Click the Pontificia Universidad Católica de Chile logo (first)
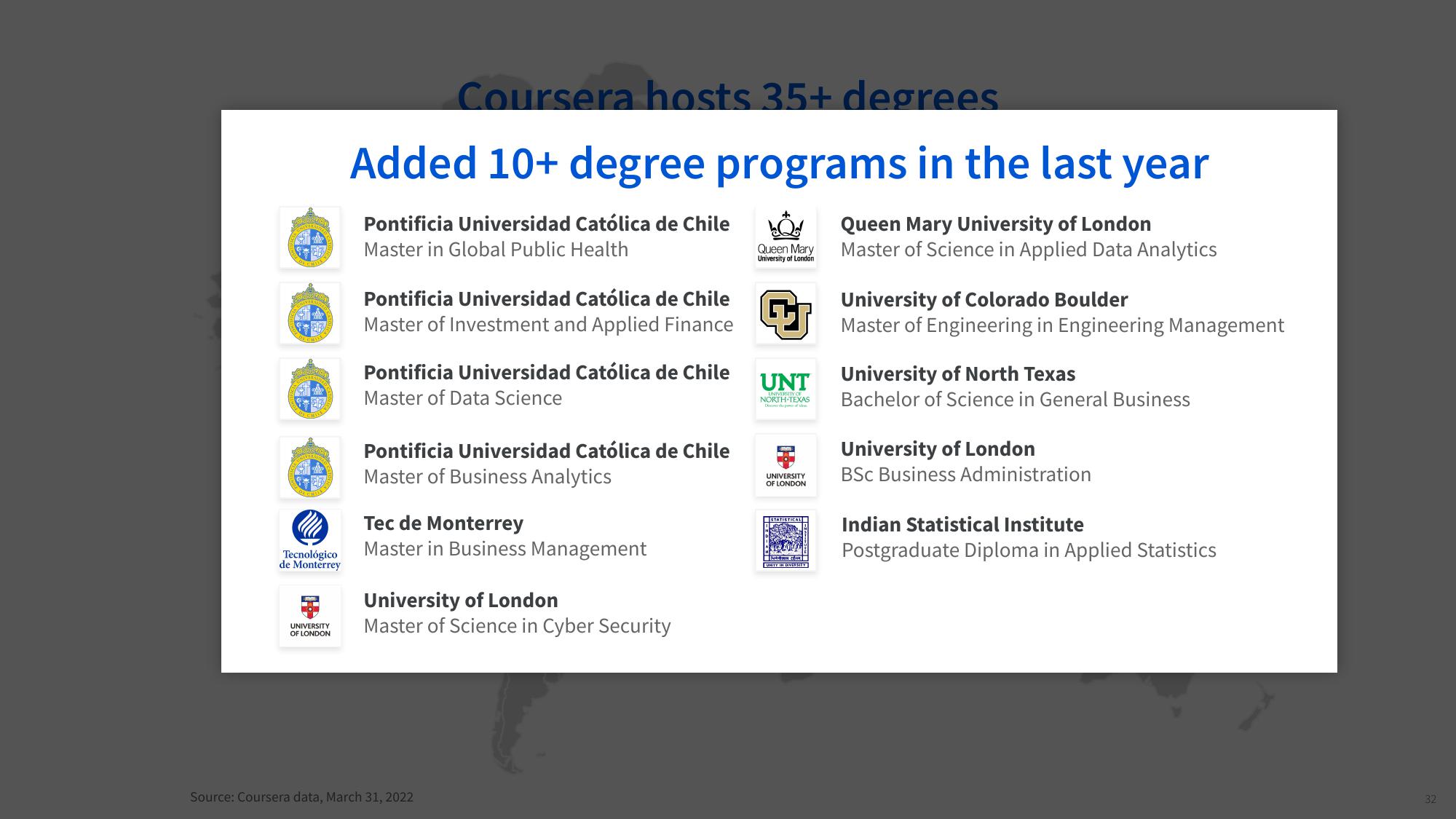This screenshot has width=1456, height=819. 309,236
